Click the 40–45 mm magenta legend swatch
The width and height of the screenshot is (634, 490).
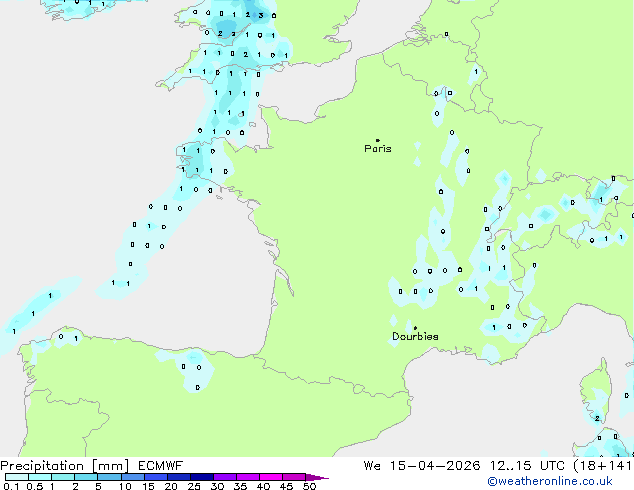[270, 477]
